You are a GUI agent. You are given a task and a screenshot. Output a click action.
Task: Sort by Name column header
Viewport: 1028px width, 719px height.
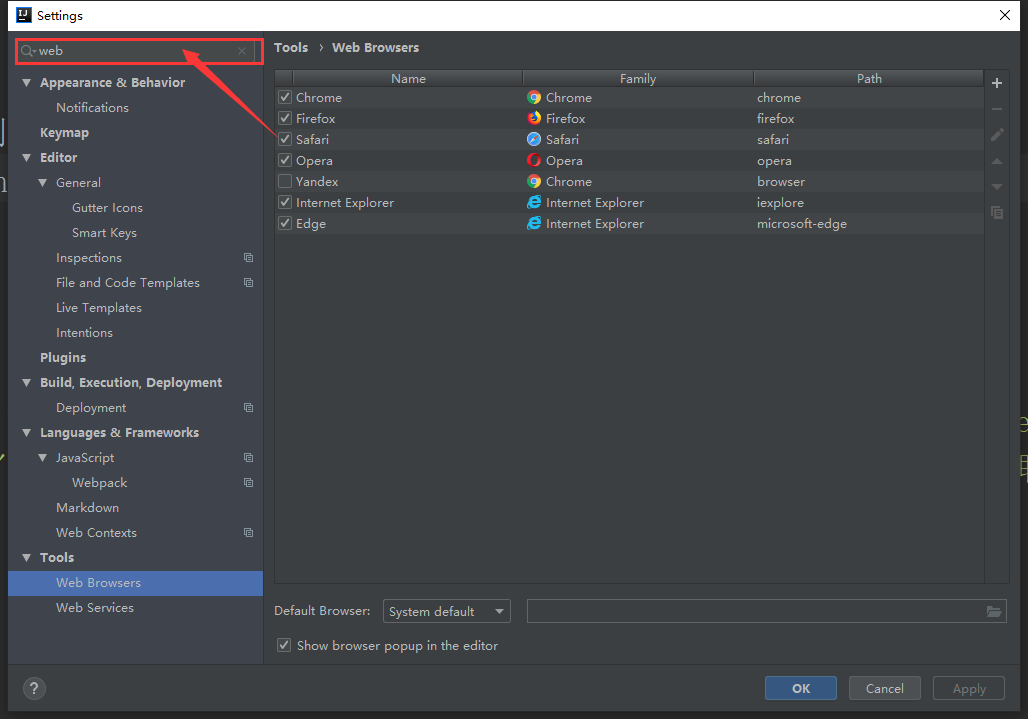(408, 79)
